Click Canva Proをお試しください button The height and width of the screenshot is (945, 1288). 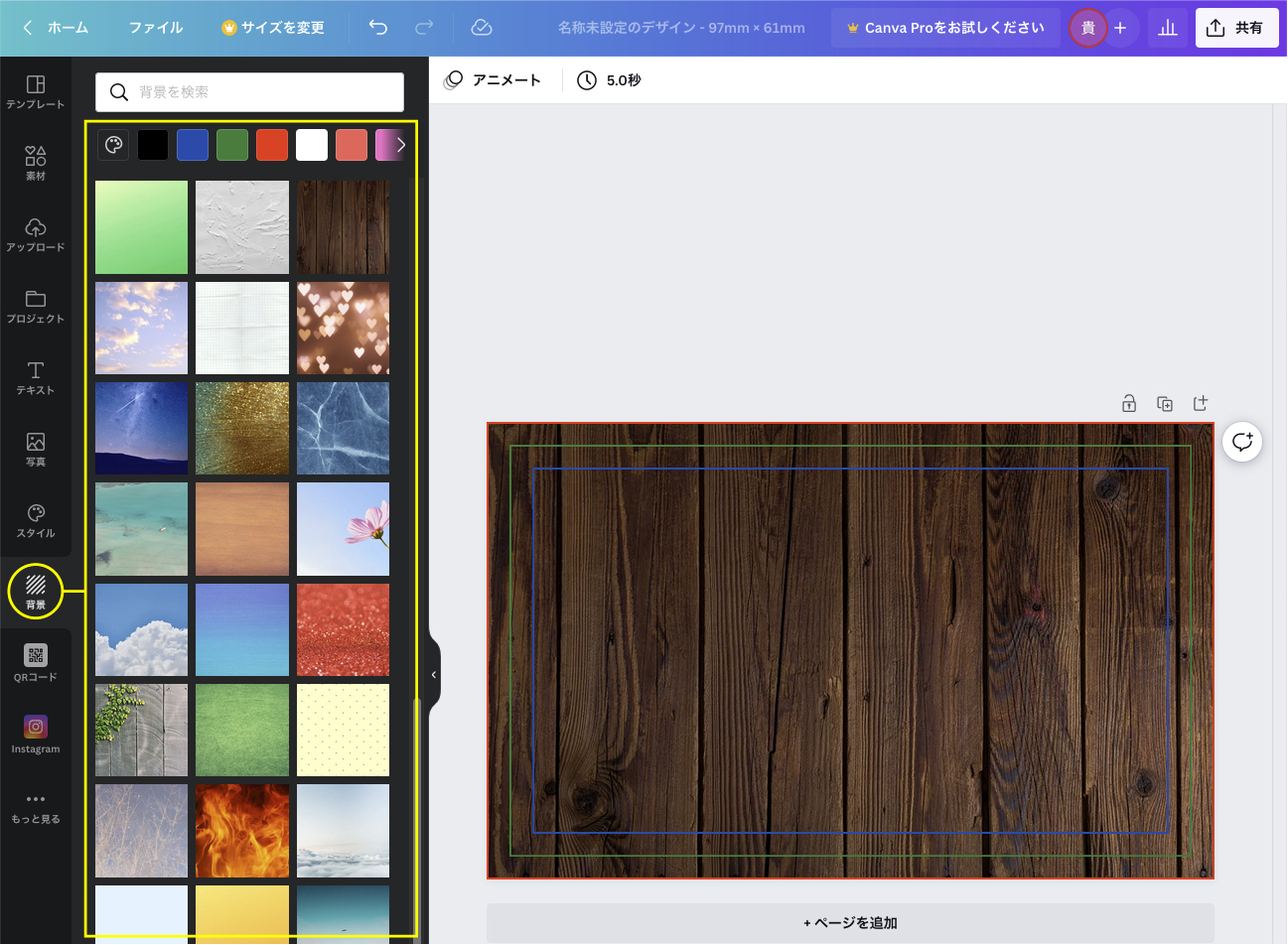[945, 28]
